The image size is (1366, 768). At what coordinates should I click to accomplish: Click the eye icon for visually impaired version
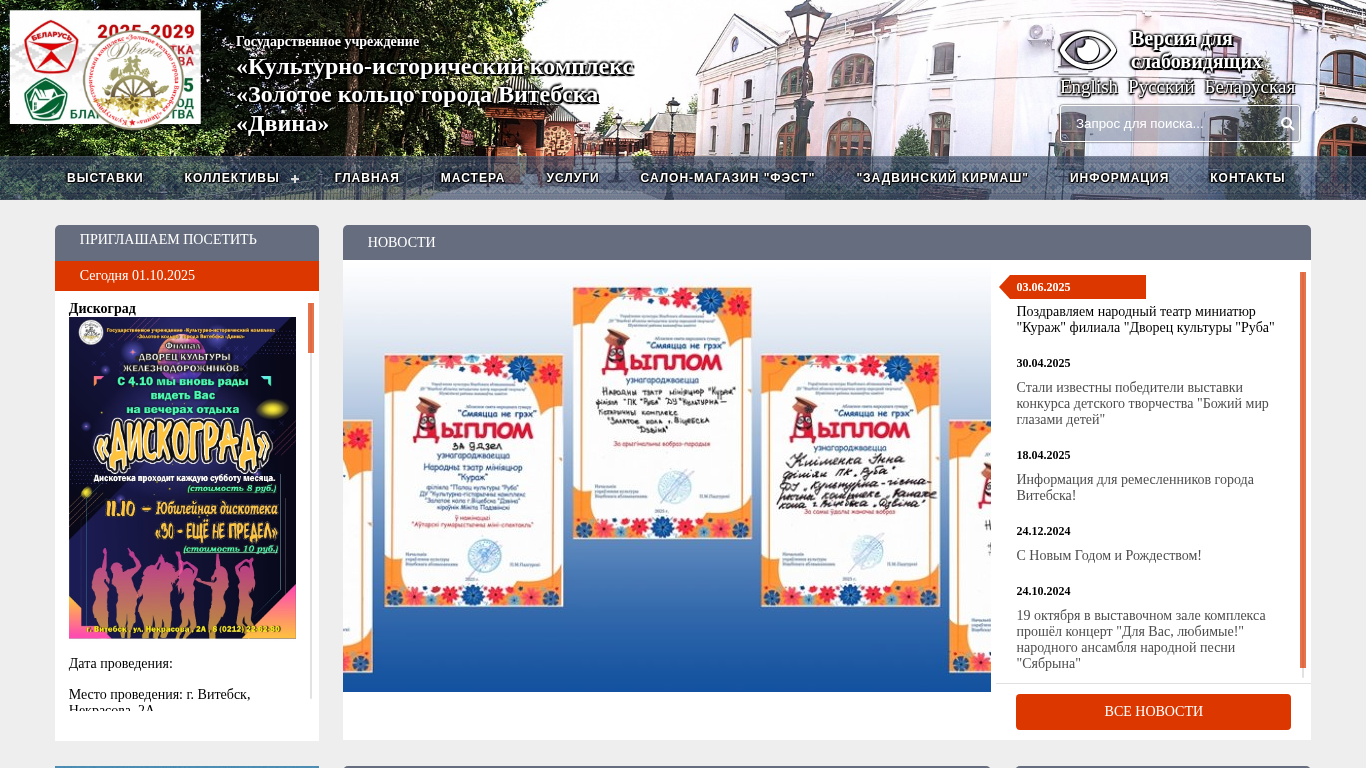click(1087, 50)
